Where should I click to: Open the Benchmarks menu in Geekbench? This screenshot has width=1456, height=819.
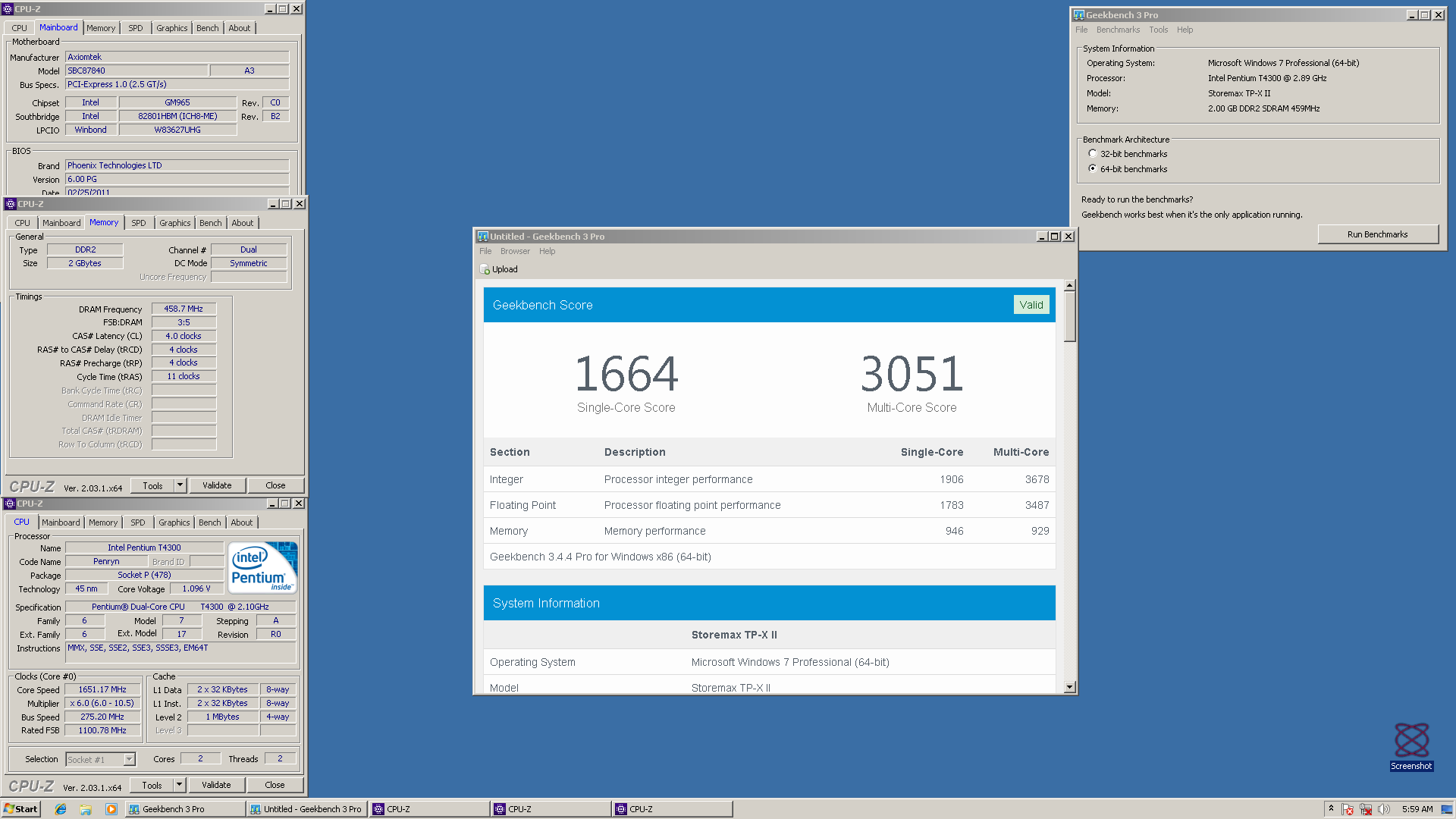1118,30
